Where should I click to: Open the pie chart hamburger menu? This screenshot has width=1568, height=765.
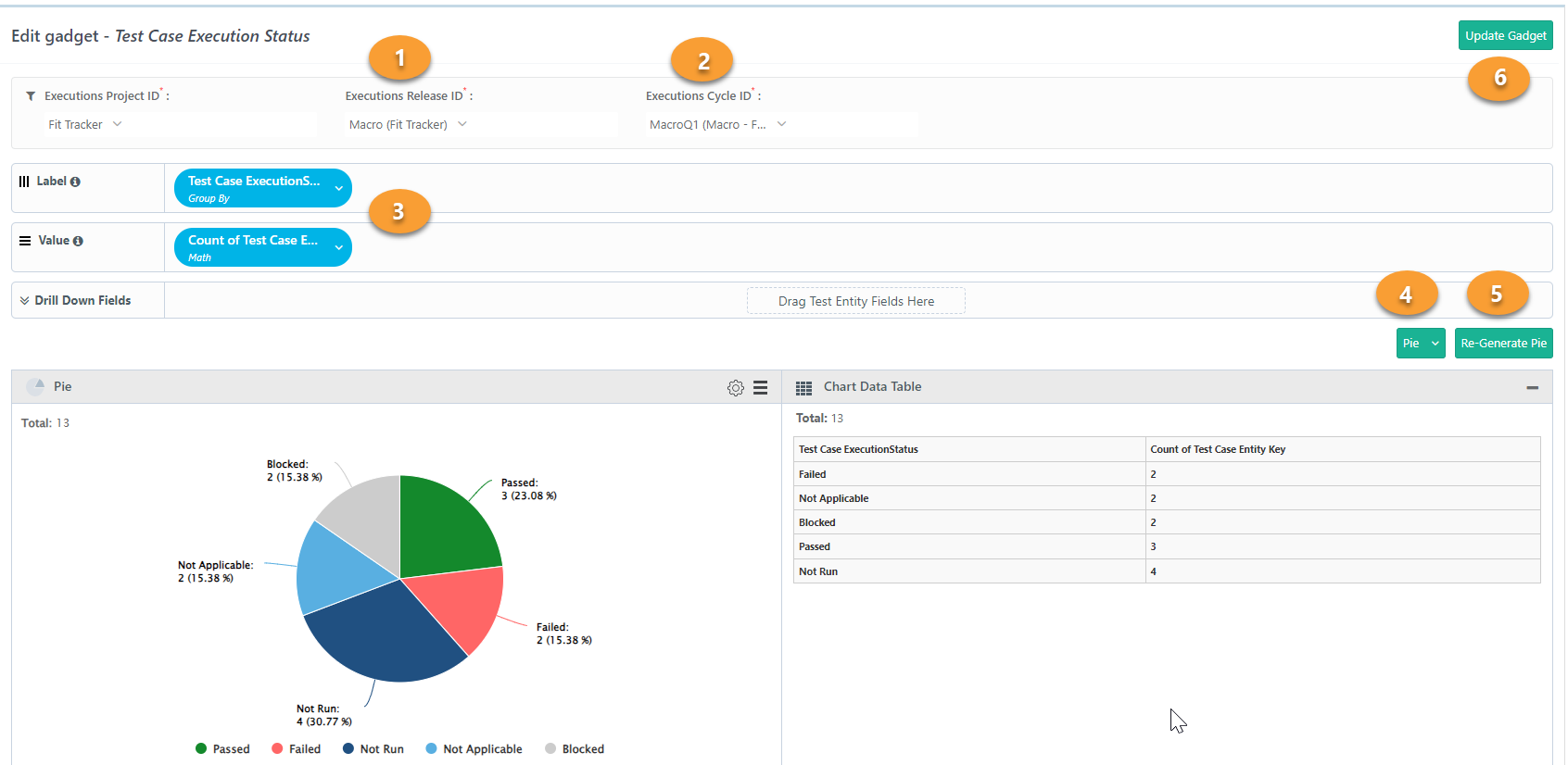pyautogui.click(x=761, y=388)
